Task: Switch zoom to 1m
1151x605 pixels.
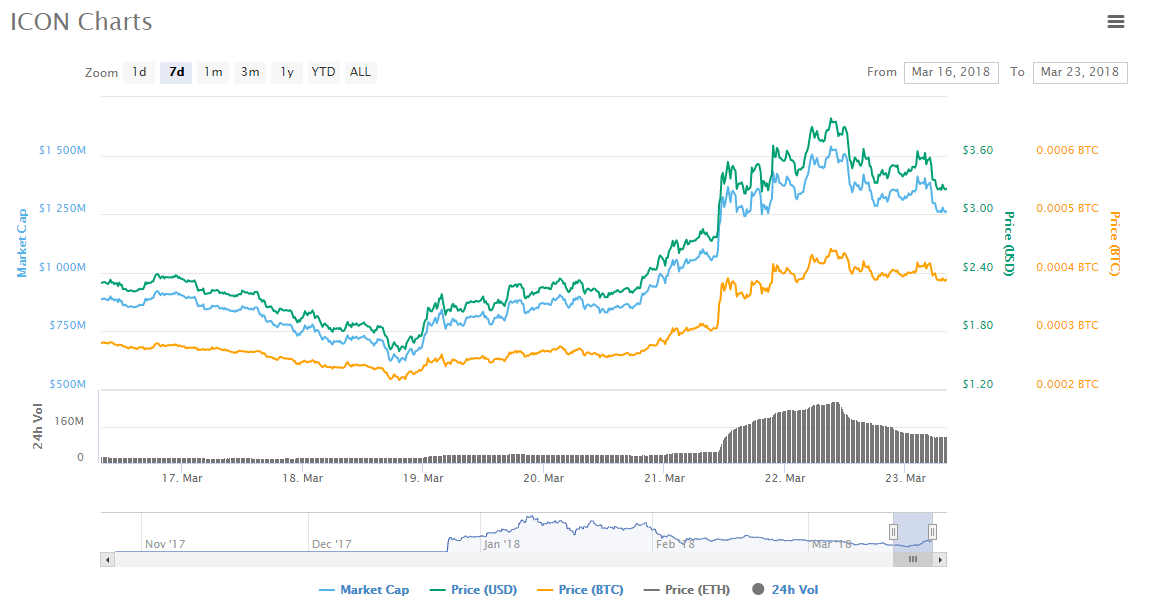Action: coord(213,72)
